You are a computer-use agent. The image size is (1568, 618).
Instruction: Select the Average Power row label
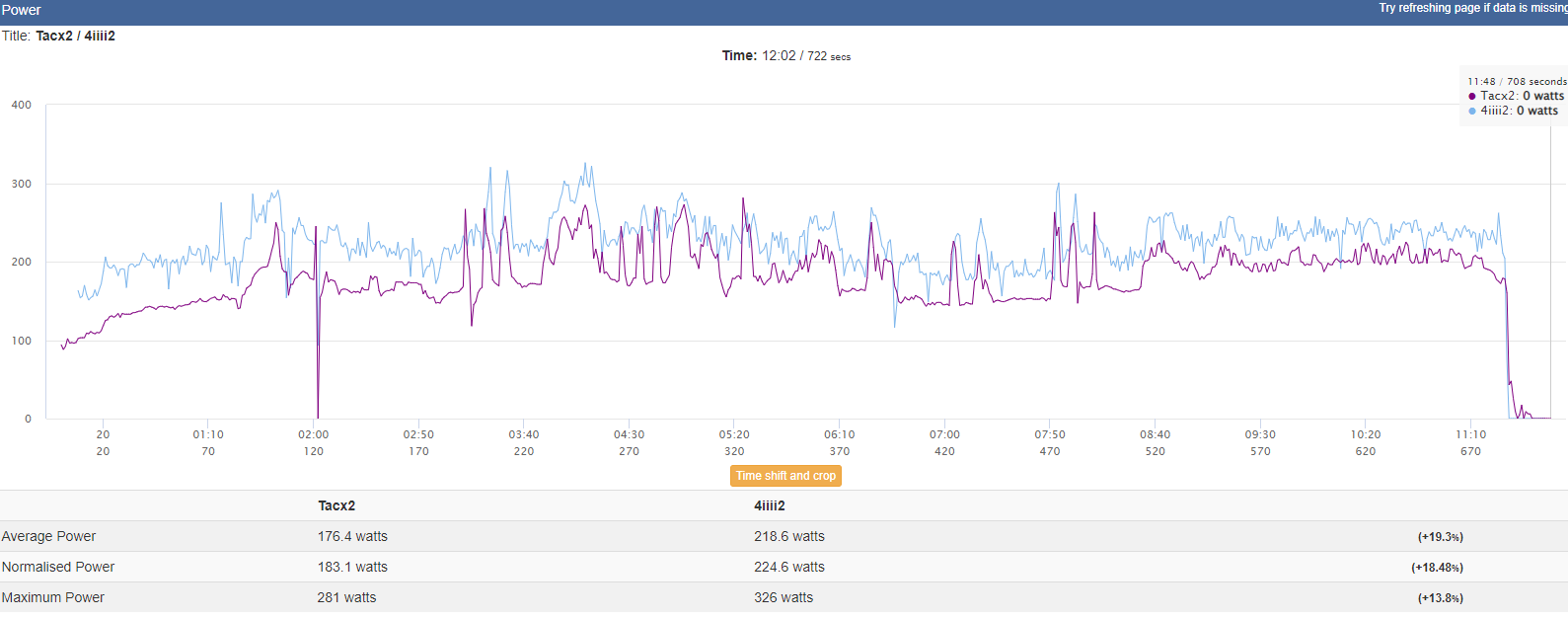49,536
